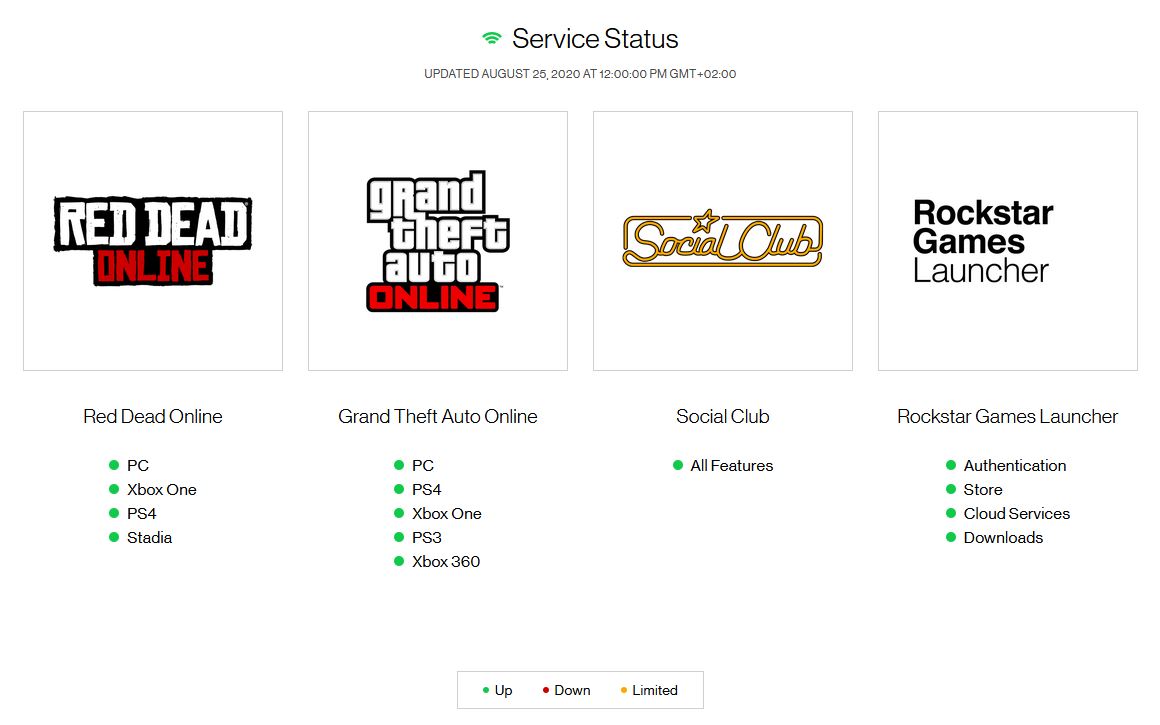Open the Grand Theft Auto Online section title
Image resolution: width=1160 pixels, height=725 pixels.
[x=437, y=416]
